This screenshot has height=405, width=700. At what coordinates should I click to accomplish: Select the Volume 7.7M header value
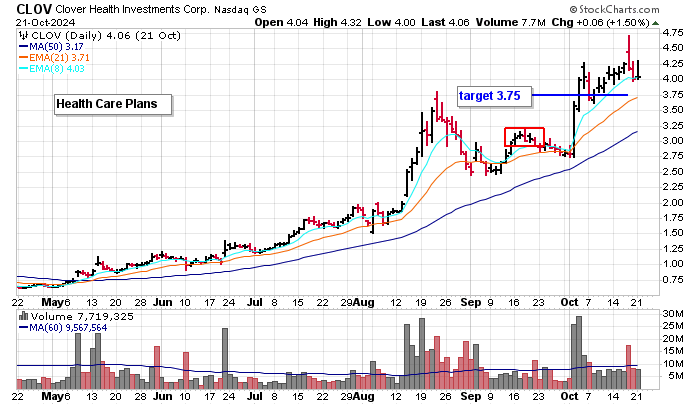pyautogui.click(x=511, y=22)
